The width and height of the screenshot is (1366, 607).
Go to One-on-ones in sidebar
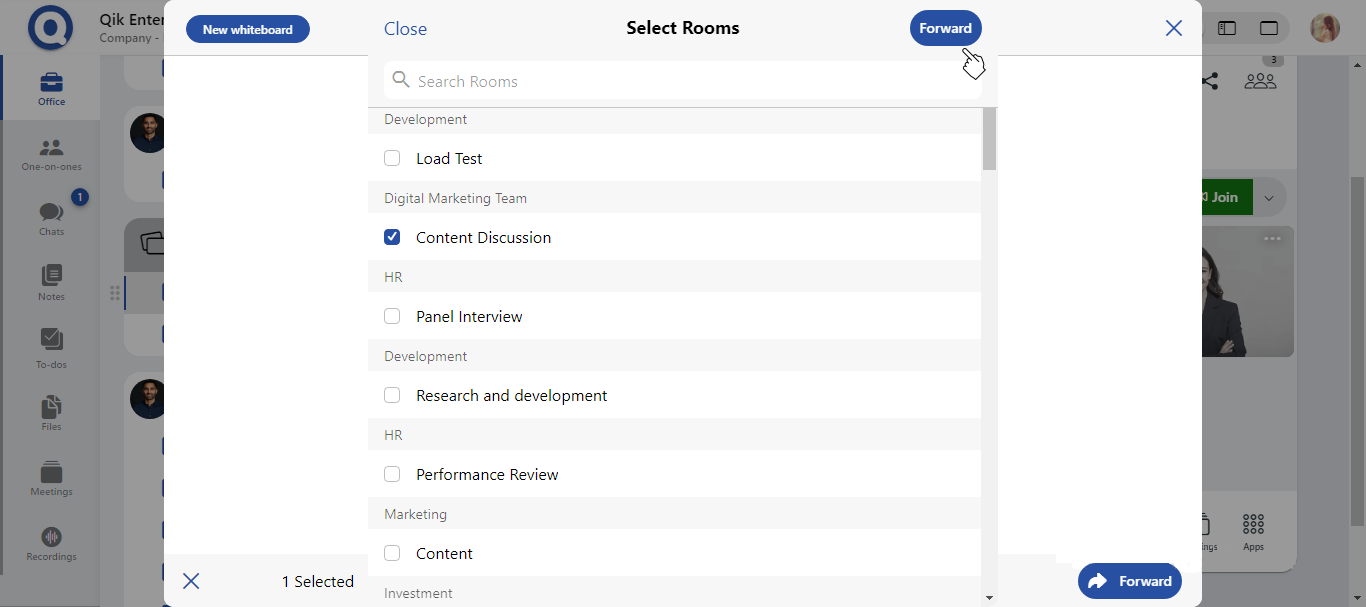click(51, 153)
